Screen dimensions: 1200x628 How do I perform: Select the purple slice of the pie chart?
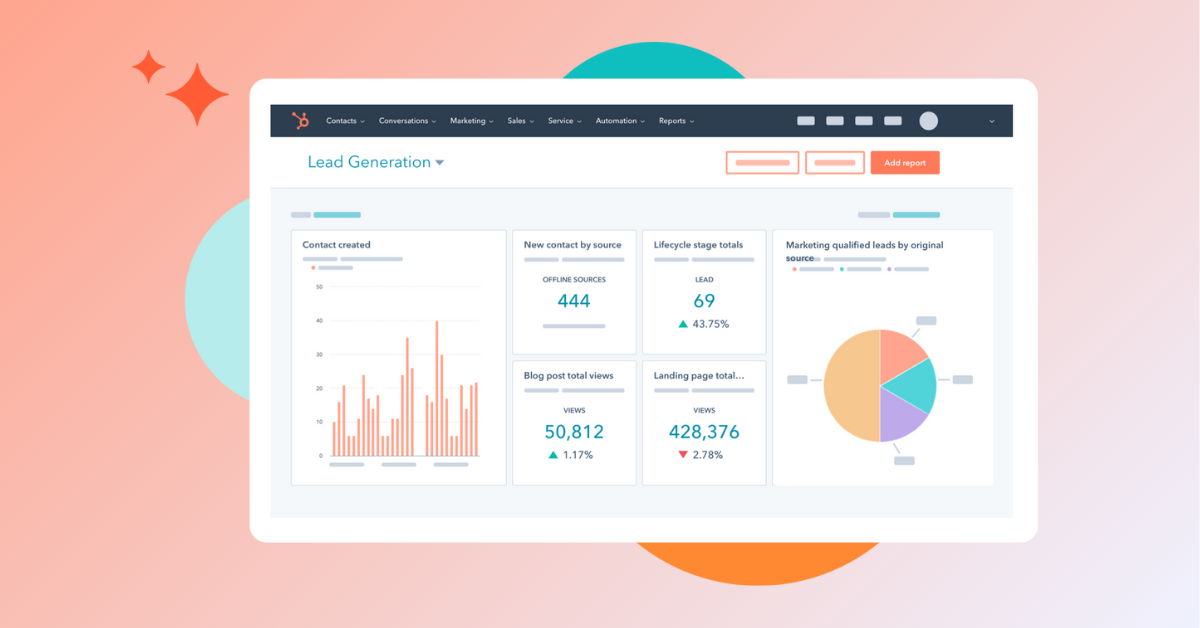(x=900, y=416)
